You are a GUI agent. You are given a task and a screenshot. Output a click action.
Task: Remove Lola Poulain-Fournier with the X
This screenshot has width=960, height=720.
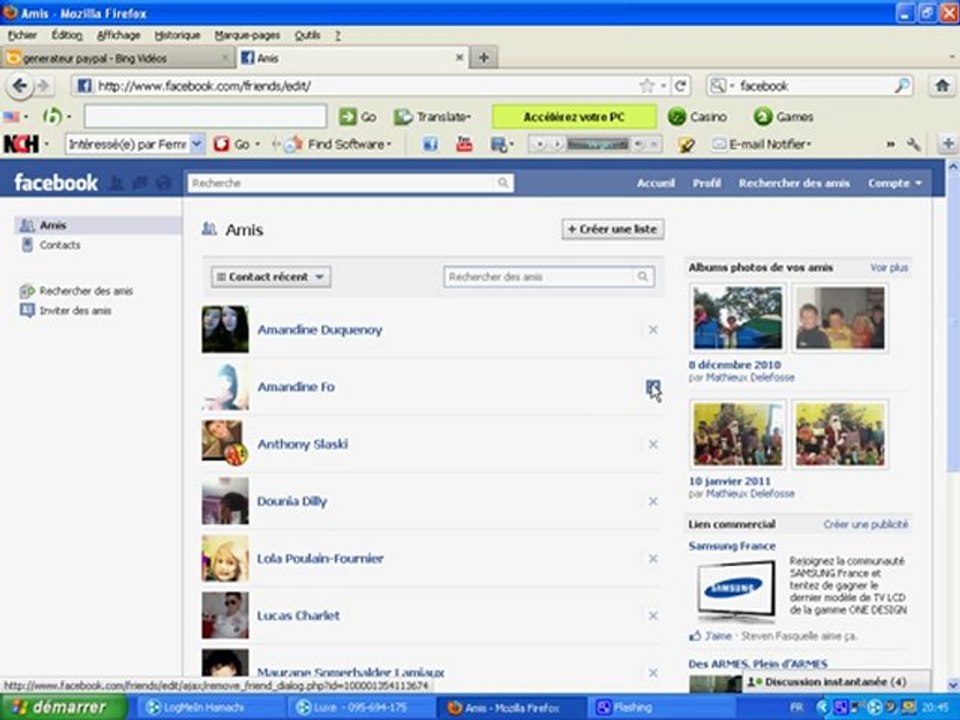pos(653,558)
